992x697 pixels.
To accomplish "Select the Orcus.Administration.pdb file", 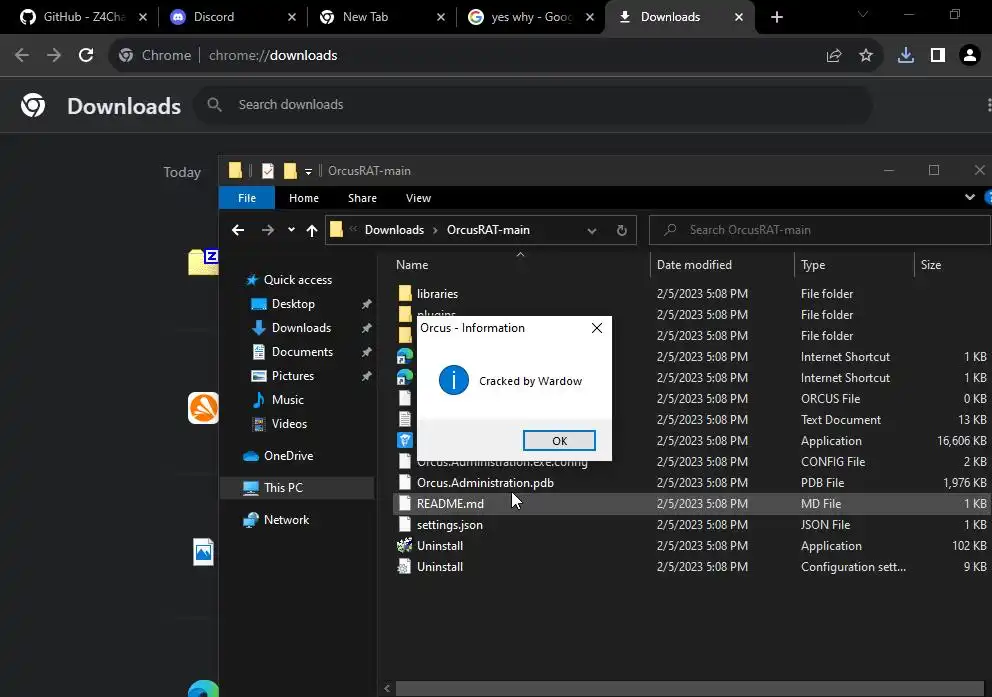I will (485, 483).
